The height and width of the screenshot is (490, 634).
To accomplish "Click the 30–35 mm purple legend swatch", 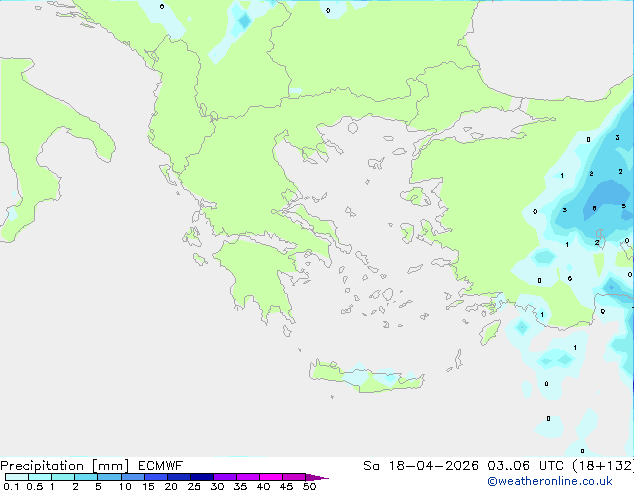I will pos(225,477).
